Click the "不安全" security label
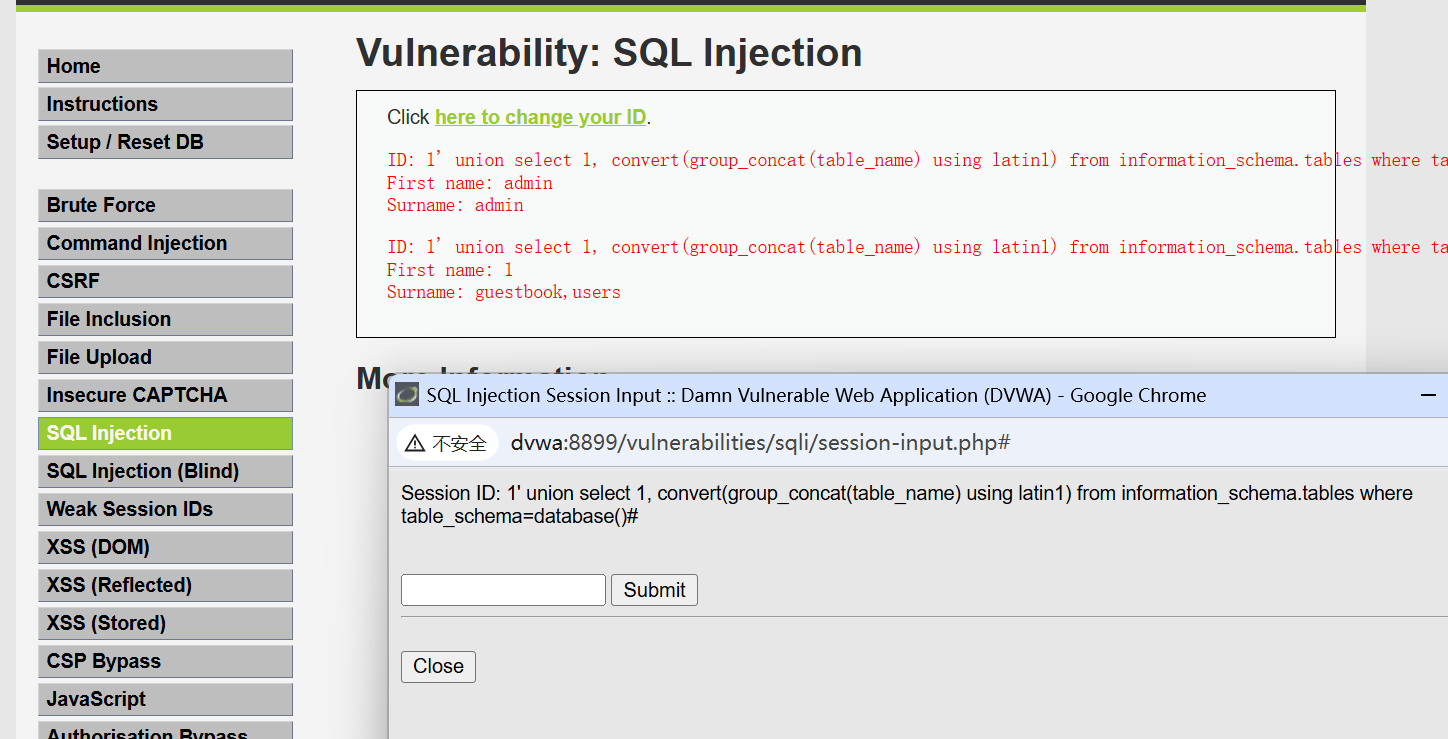This screenshot has width=1448, height=739. [459, 444]
